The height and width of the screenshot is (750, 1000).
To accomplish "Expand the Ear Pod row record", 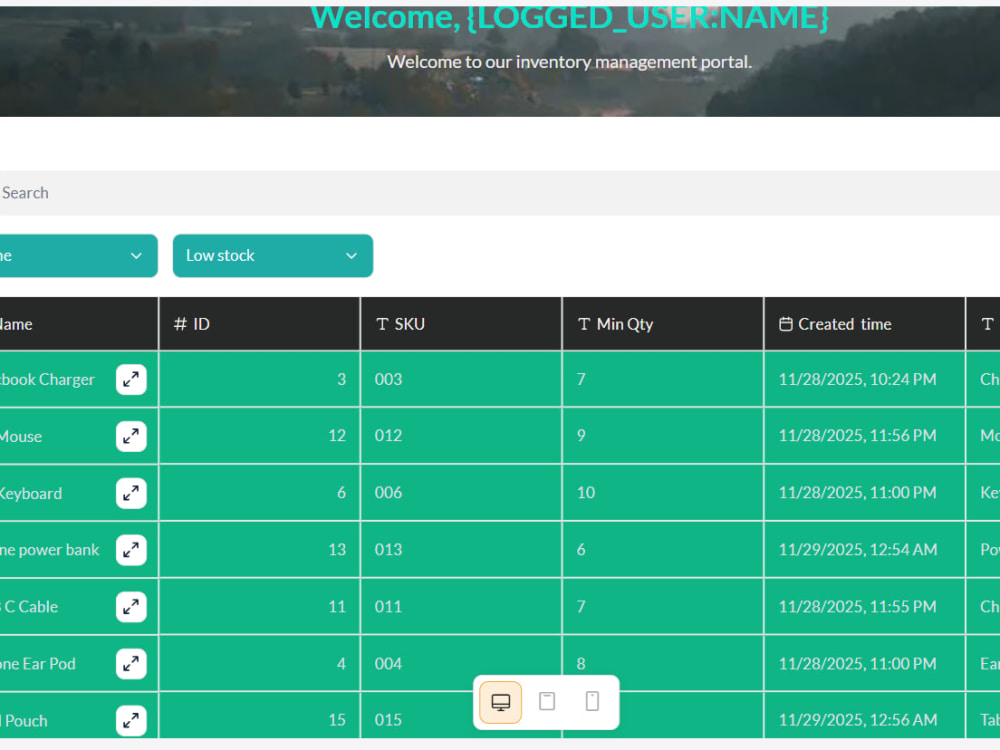I will 131,664.
